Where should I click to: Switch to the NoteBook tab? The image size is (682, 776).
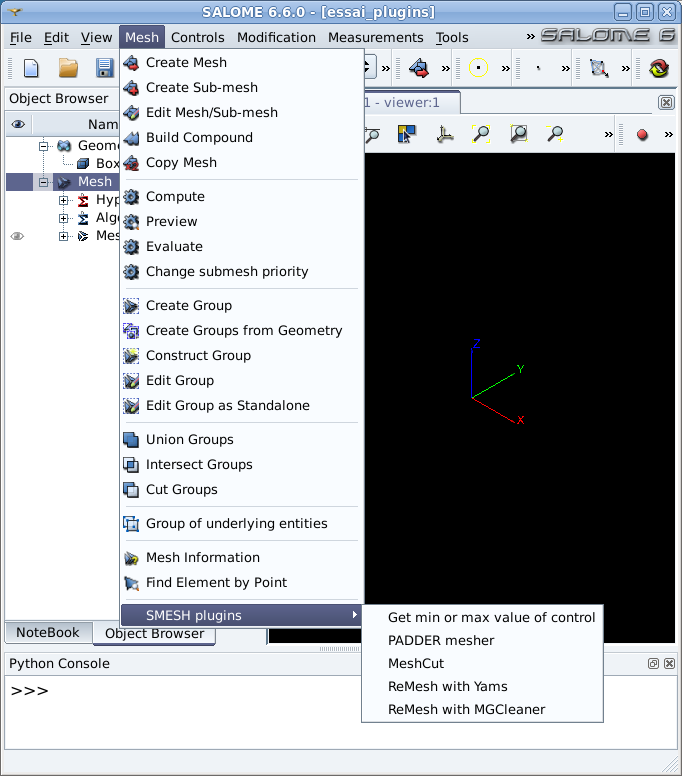(x=48, y=633)
